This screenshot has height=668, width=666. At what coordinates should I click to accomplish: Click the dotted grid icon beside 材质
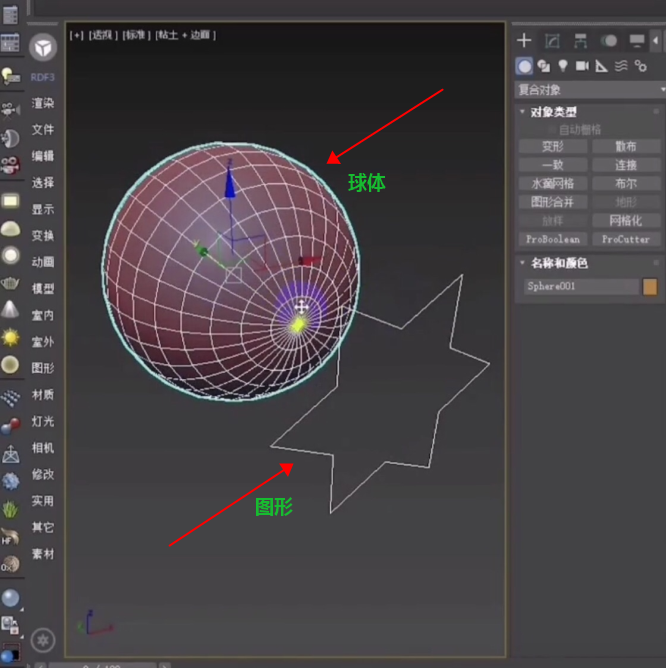coord(10,398)
